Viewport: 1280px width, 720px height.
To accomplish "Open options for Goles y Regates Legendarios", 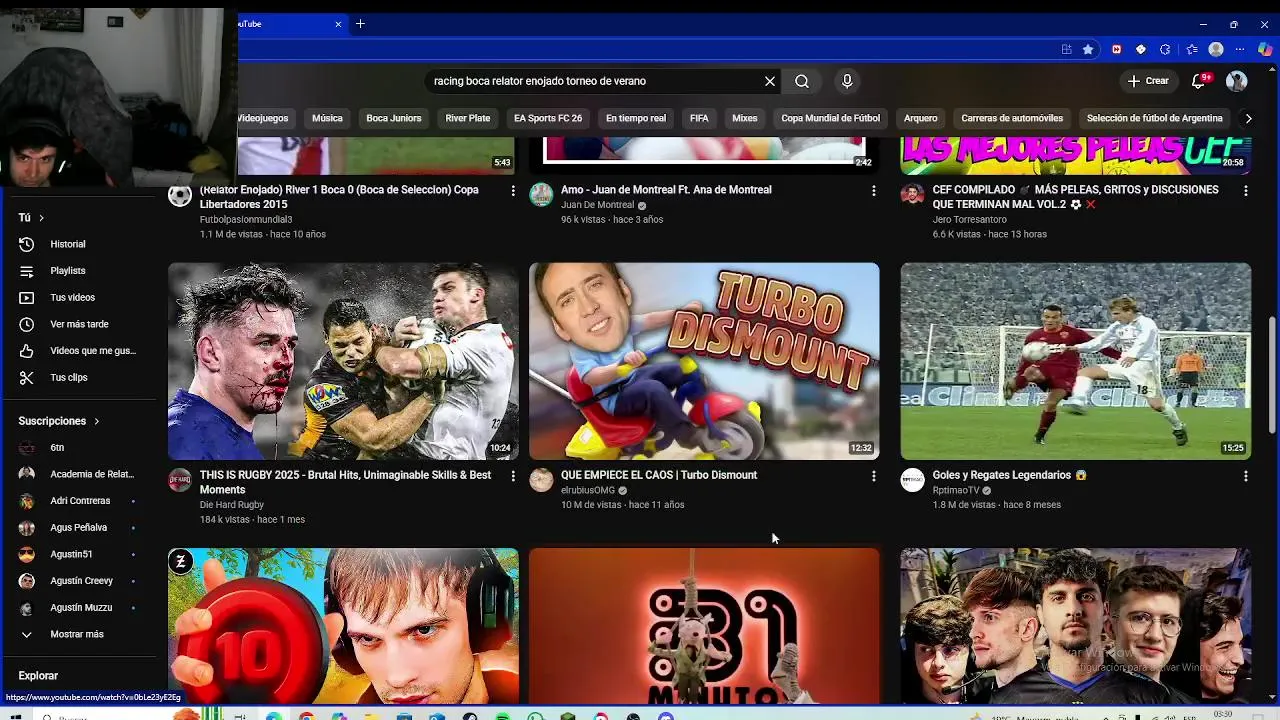I will (x=1245, y=476).
